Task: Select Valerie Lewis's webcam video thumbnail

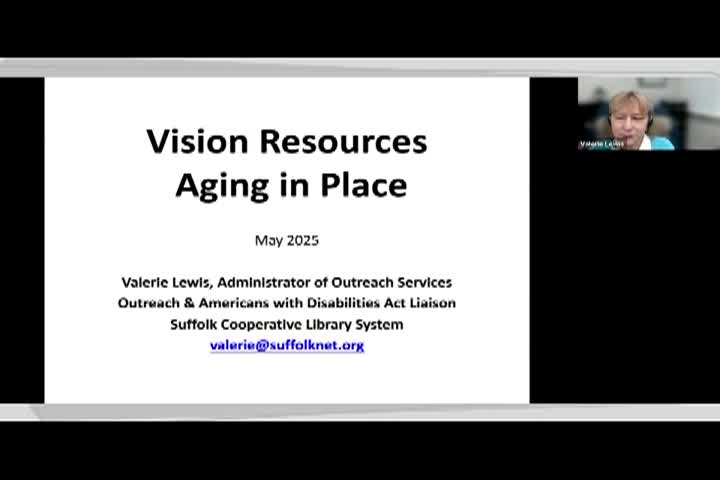Action: pos(648,113)
